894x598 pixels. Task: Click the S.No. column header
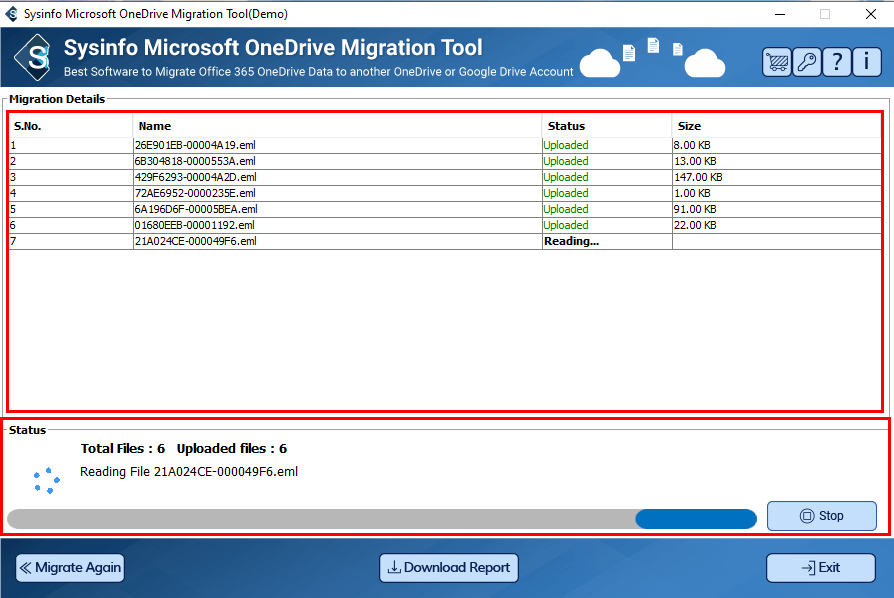tap(27, 126)
